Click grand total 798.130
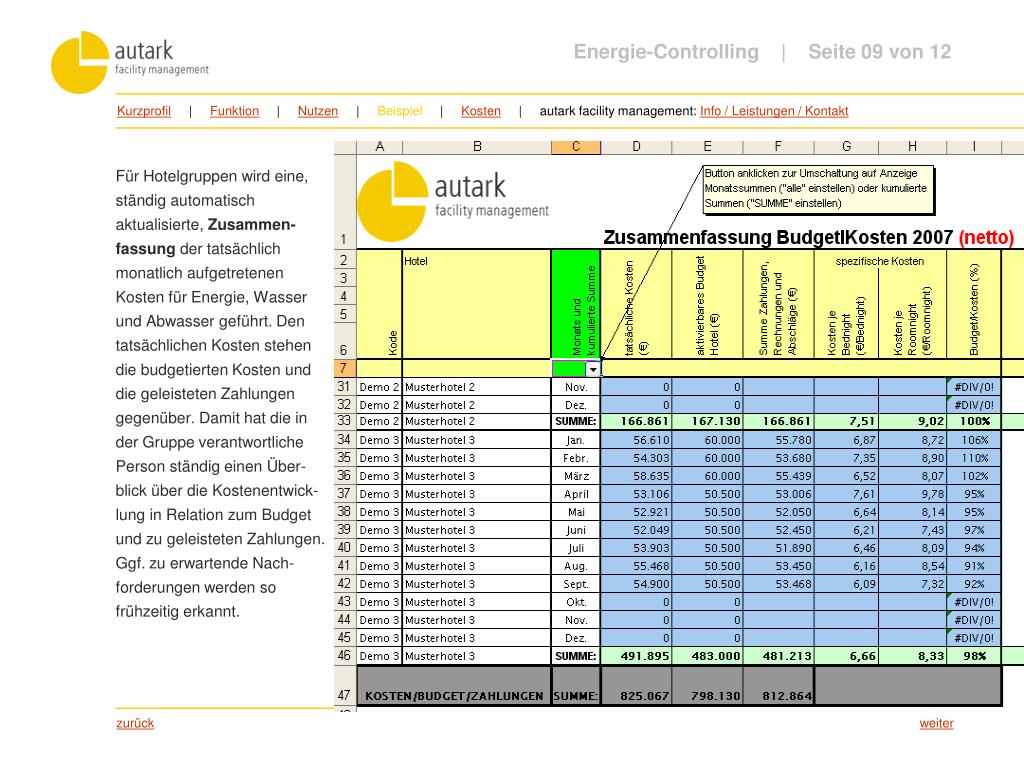Viewport: 1024px width, 768px height. 707,686
